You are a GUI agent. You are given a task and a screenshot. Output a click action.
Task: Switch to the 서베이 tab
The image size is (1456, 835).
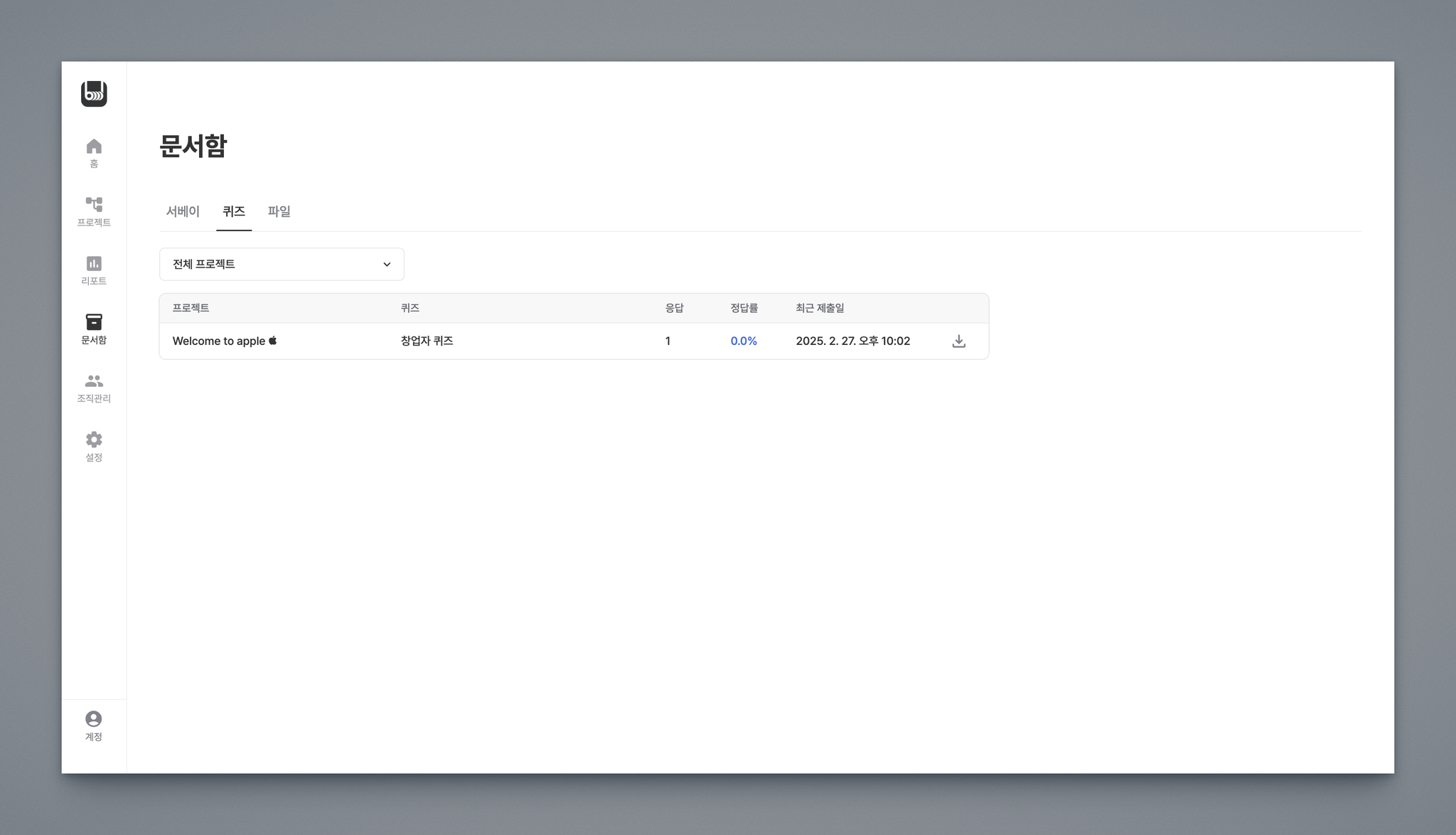pos(183,211)
